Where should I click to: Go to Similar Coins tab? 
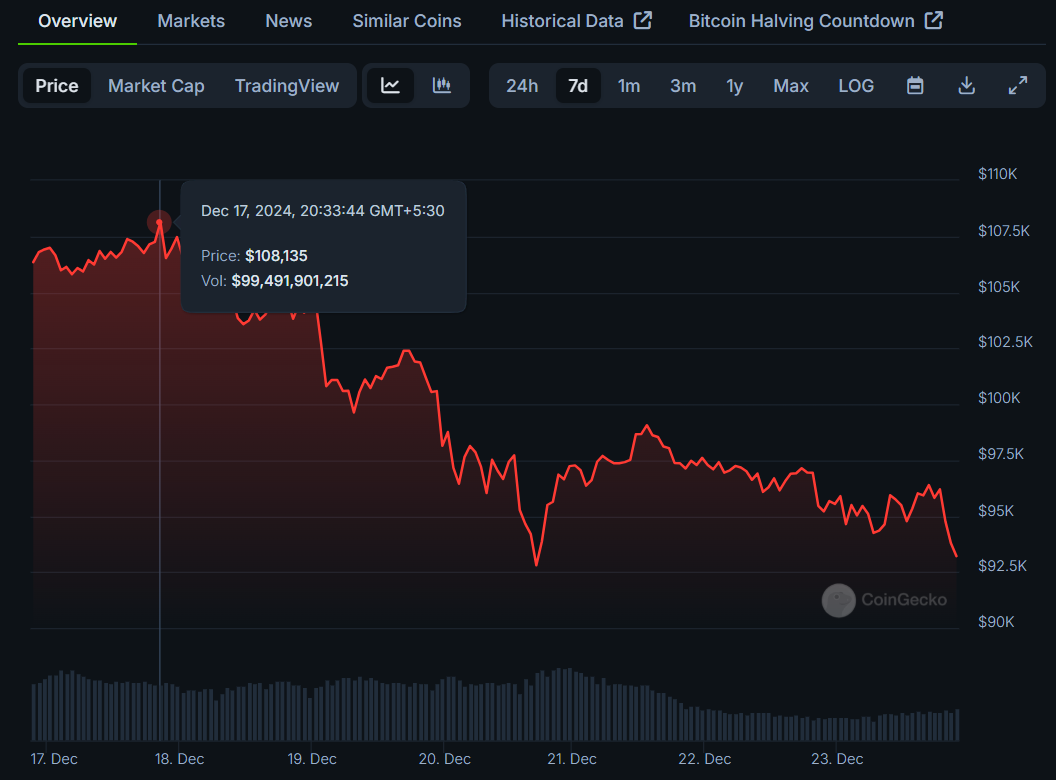(407, 21)
